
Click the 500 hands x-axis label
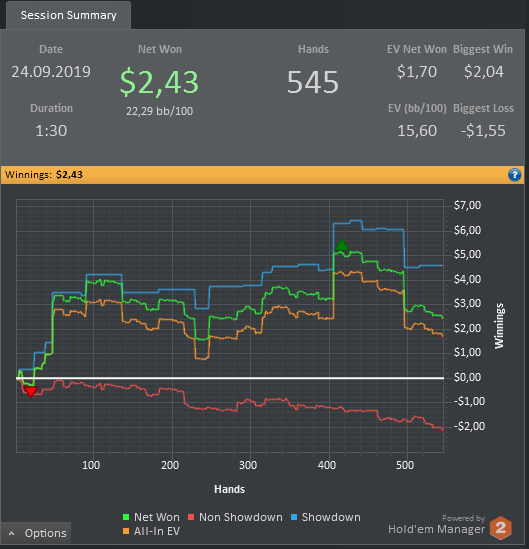point(405,465)
